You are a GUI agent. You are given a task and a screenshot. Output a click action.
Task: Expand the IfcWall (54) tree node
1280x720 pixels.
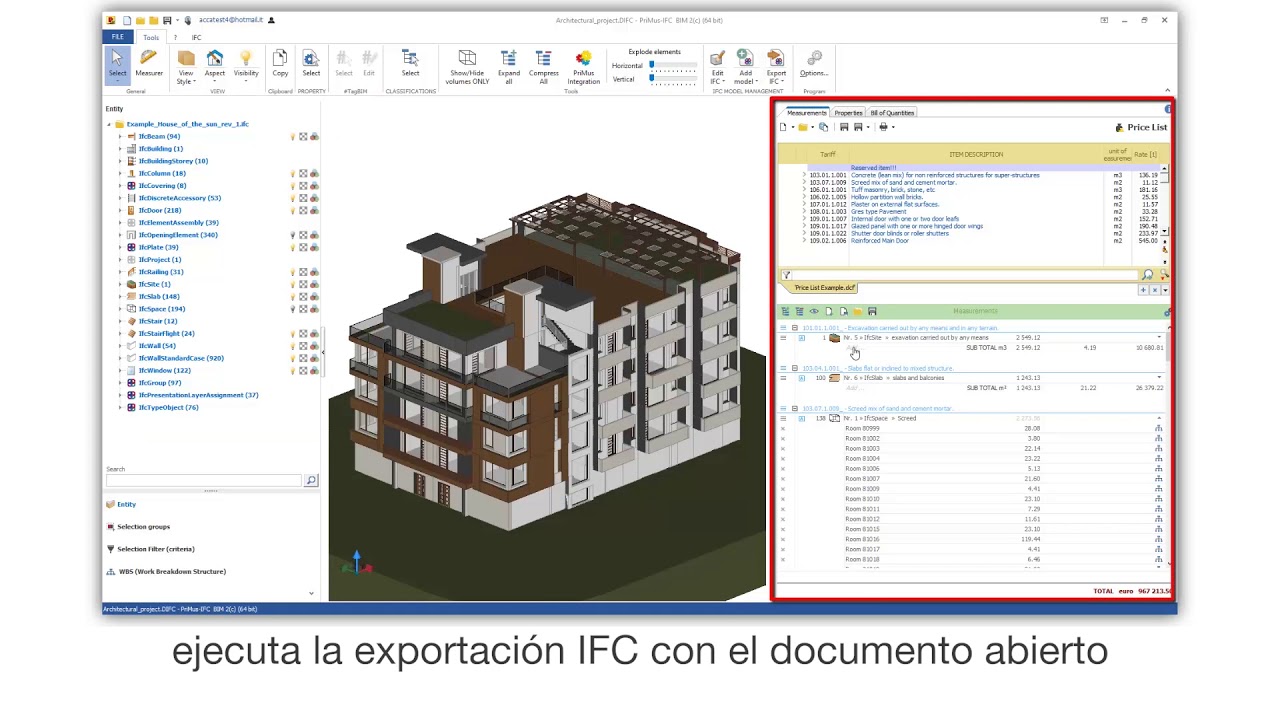(120, 346)
